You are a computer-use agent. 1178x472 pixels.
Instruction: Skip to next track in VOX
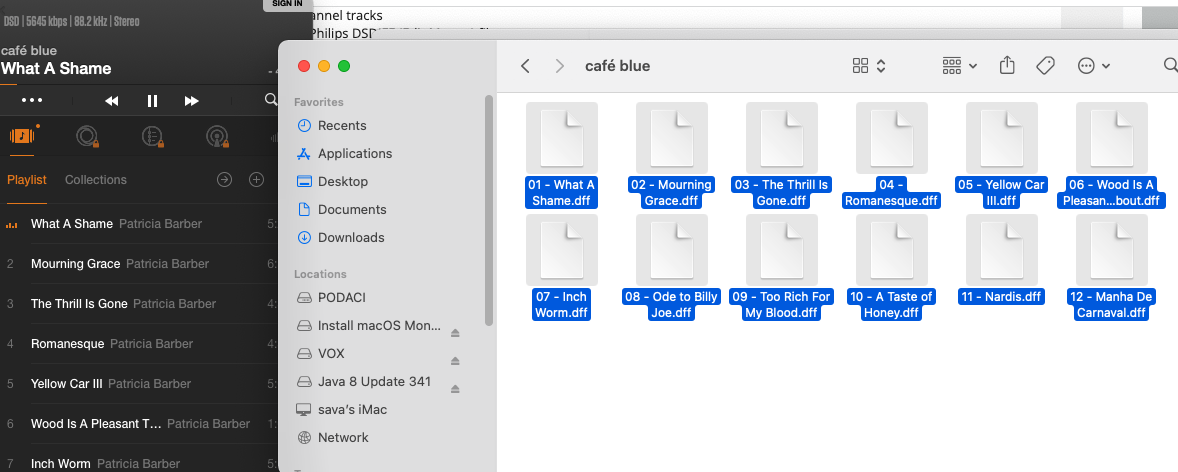point(192,101)
